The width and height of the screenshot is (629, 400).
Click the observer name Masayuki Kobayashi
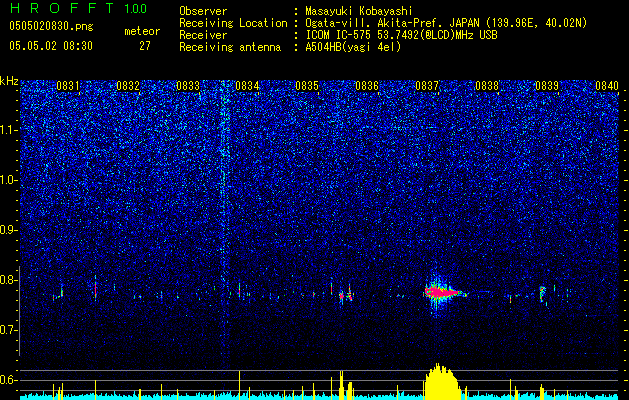pyautogui.click(x=359, y=11)
